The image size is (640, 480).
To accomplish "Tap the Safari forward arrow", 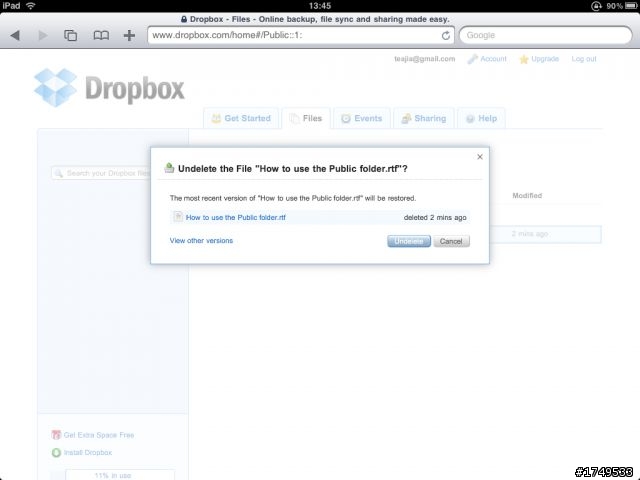I will pos(42,36).
